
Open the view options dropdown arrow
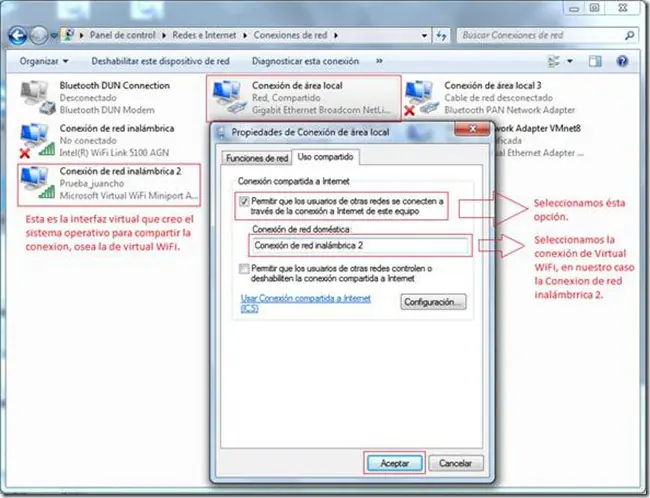pyautogui.click(x=570, y=61)
